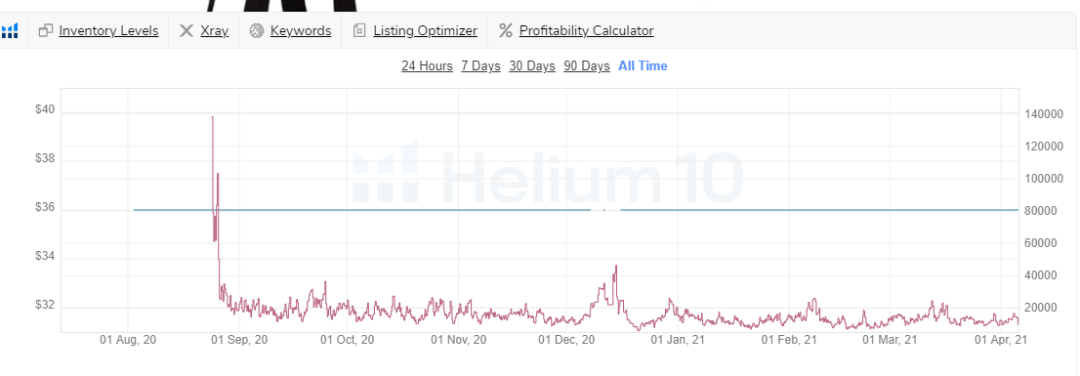Click the $34 price axis label
The image size is (1080, 376).
[x=44, y=257]
